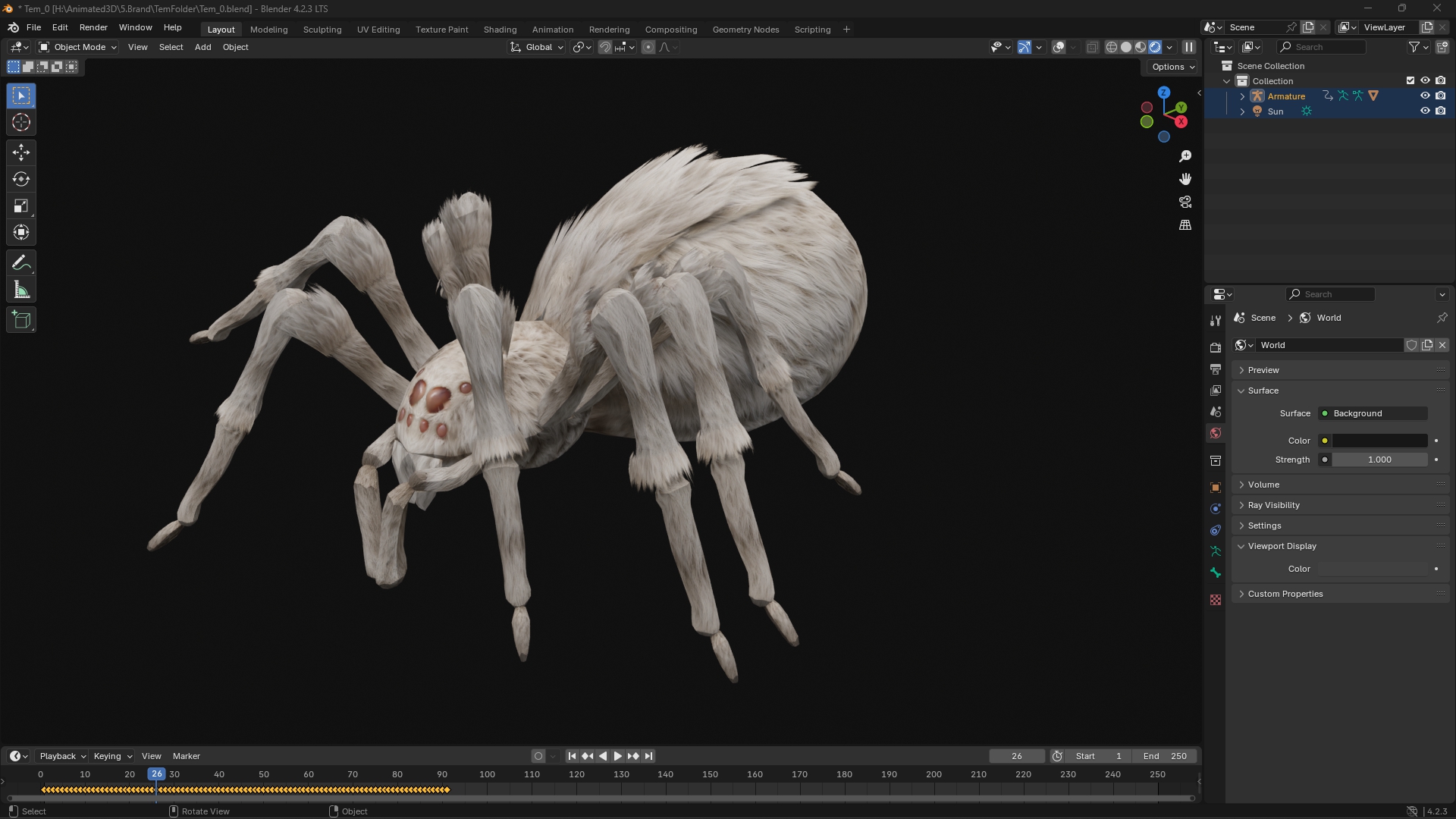This screenshot has height=819, width=1456.
Task: Collapse the Volume section in World properties
Action: [x=1263, y=484]
